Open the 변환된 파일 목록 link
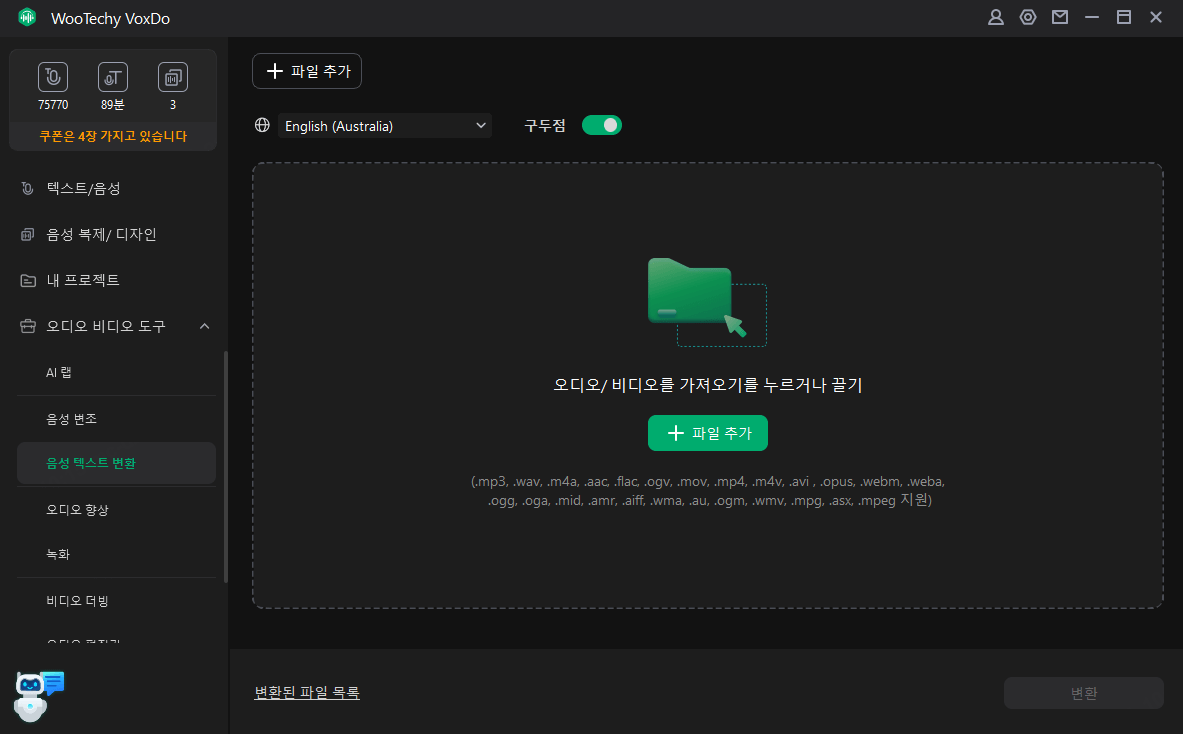The height and width of the screenshot is (734, 1183). (x=307, y=691)
